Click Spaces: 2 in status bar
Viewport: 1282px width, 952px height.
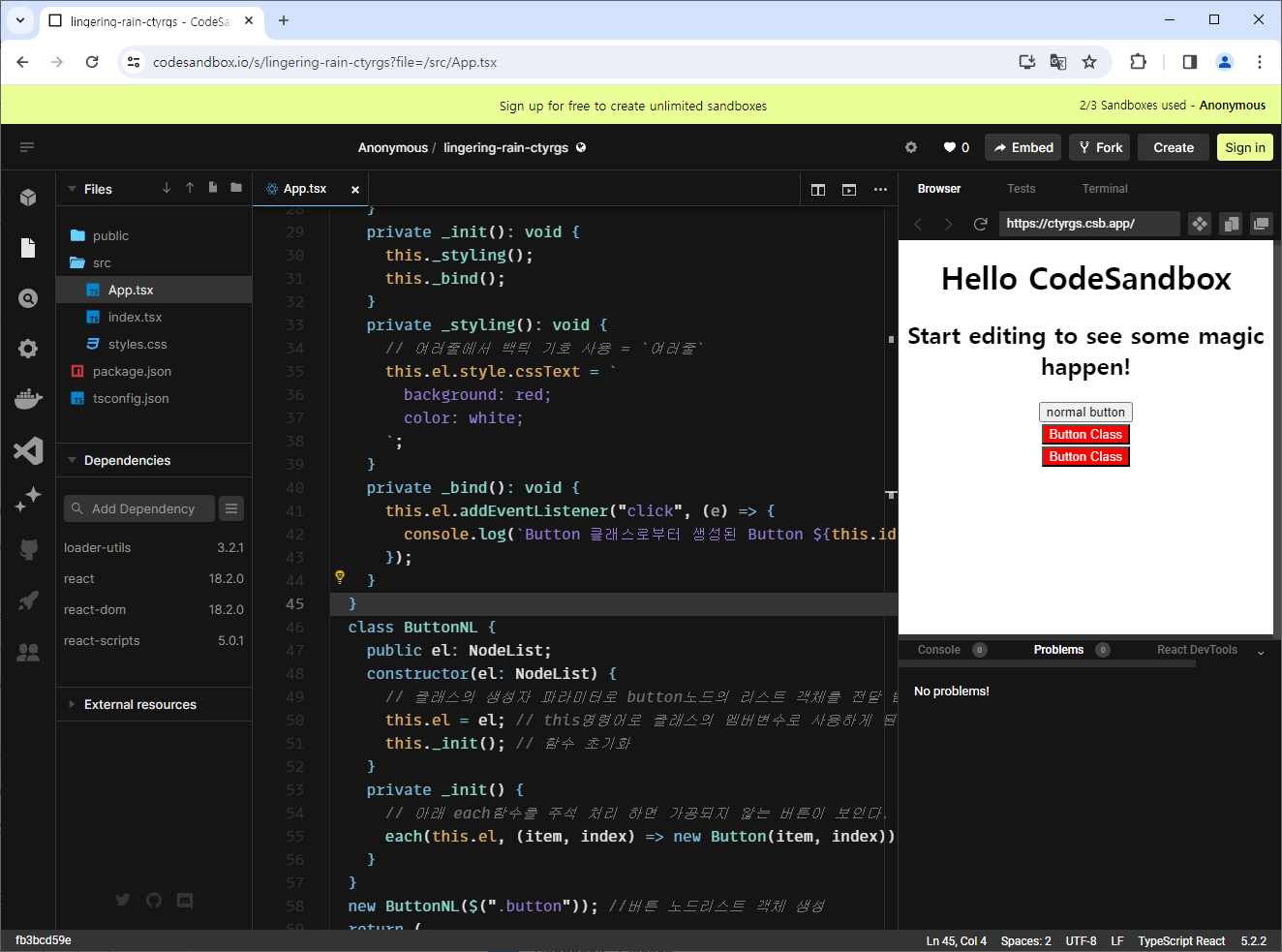(1025, 940)
